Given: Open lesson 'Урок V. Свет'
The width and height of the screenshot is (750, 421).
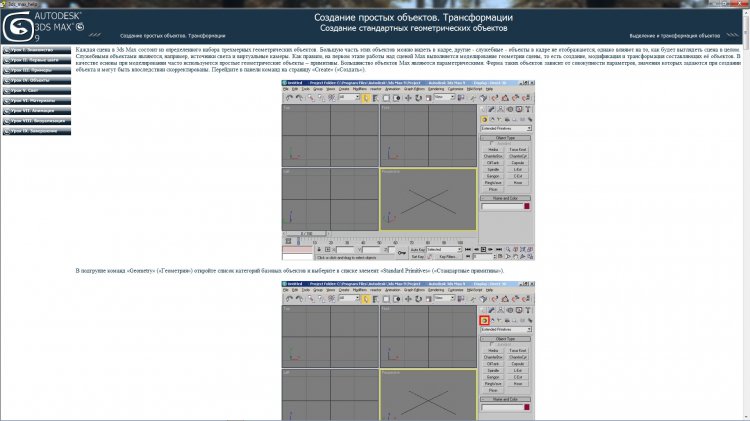Looking at the screenshot, I should point(37,90).
